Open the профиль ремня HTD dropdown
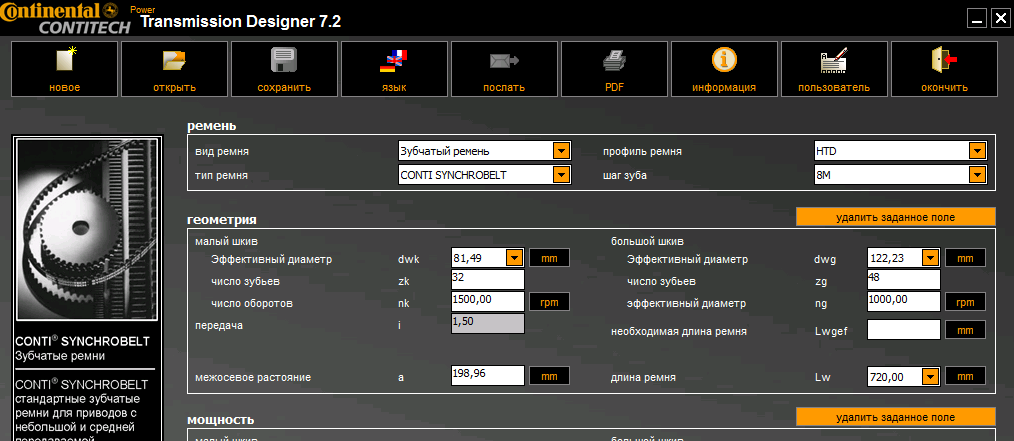This screenshot has height=441, width=1014. click(977, 151)
